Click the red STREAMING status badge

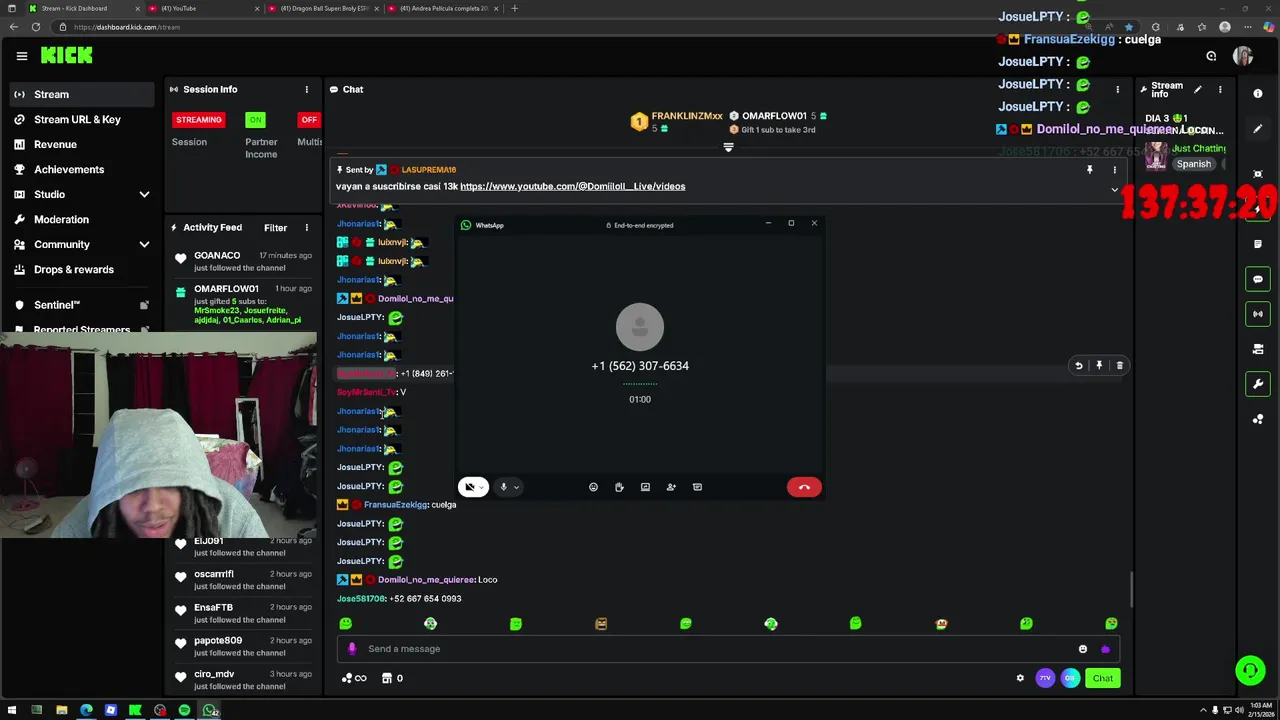coord(199,120)
